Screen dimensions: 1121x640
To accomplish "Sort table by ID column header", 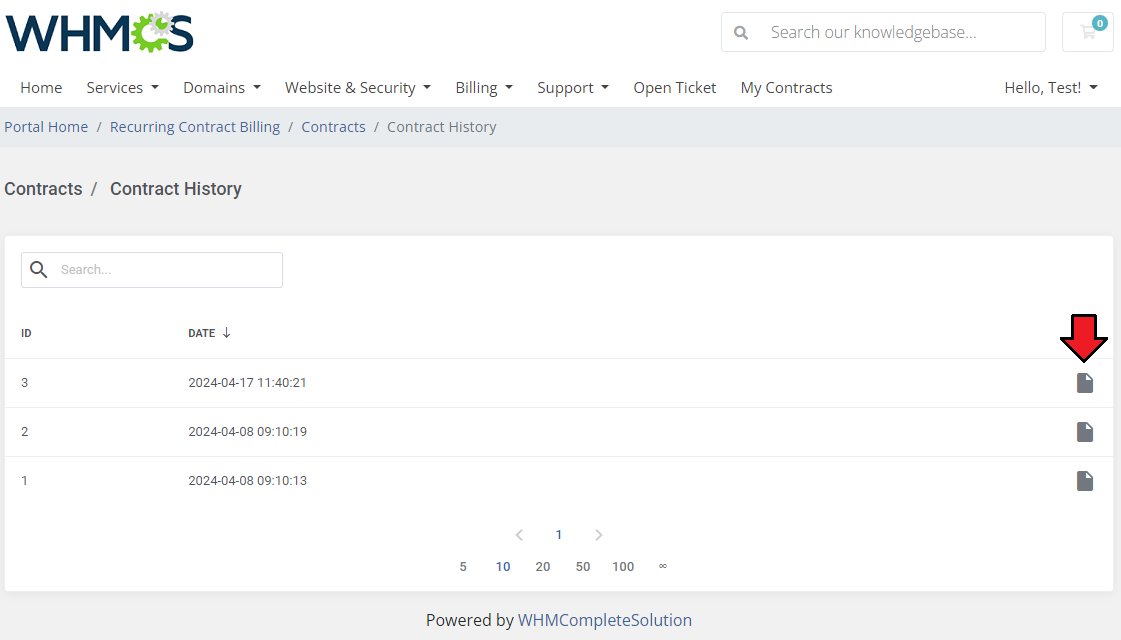I will [x=26, y=333].
